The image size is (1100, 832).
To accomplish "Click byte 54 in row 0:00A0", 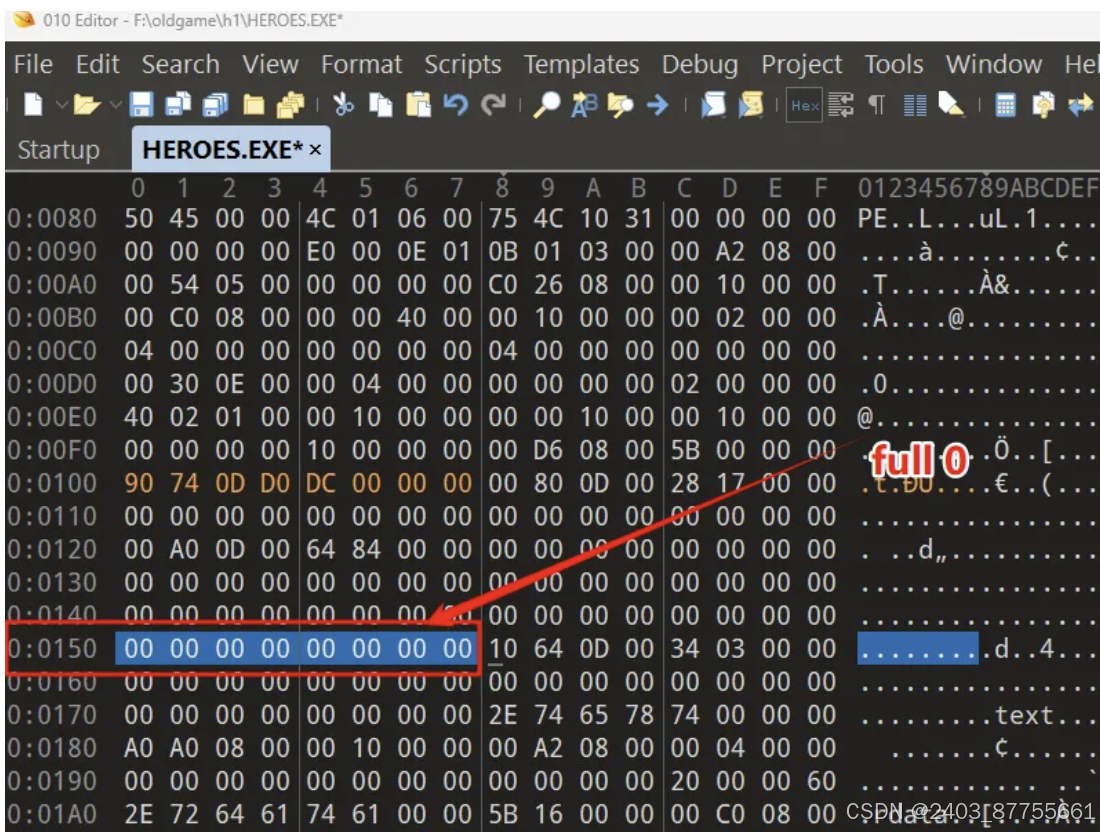I will 184,285.
